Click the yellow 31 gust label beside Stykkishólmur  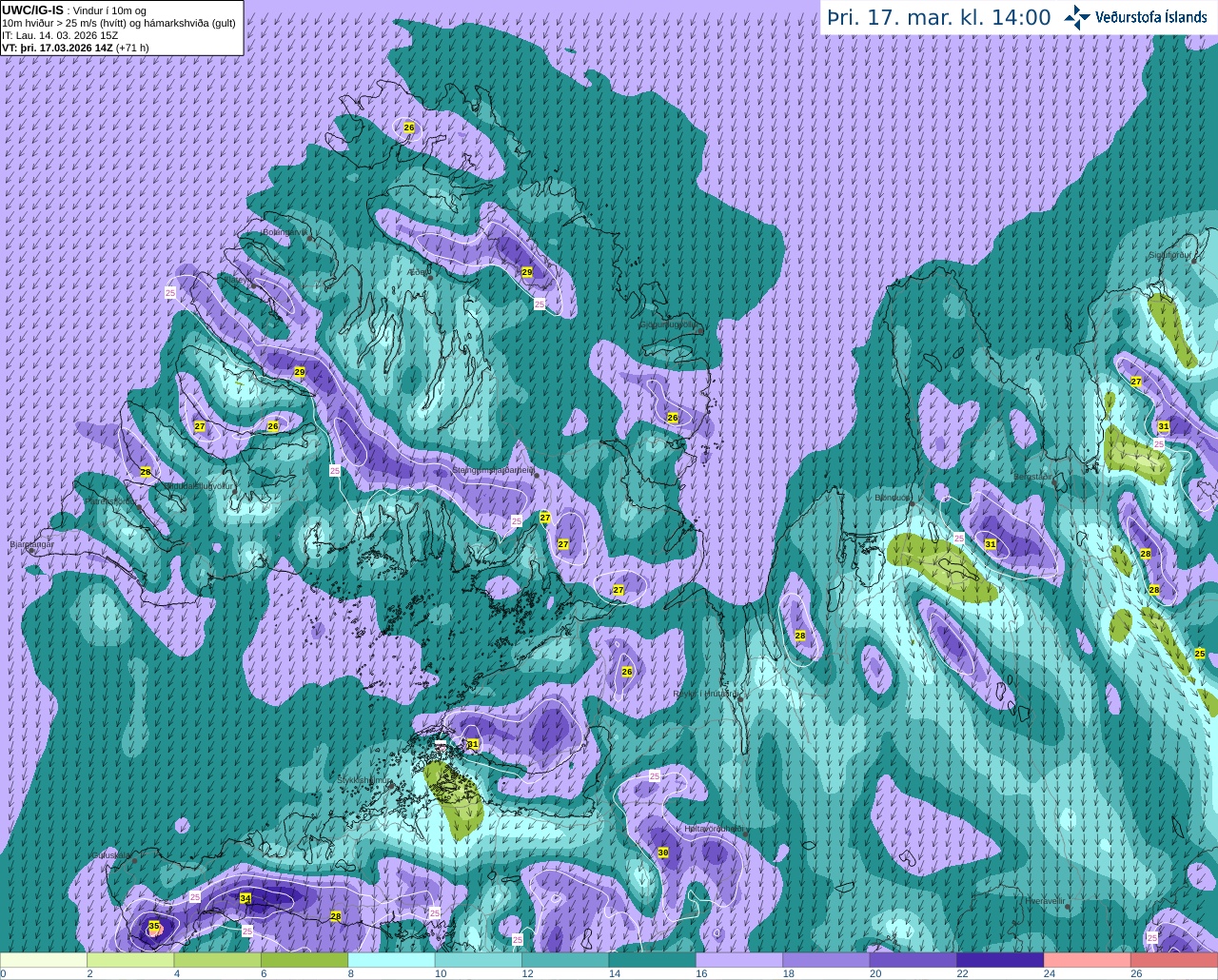[473, 743]
